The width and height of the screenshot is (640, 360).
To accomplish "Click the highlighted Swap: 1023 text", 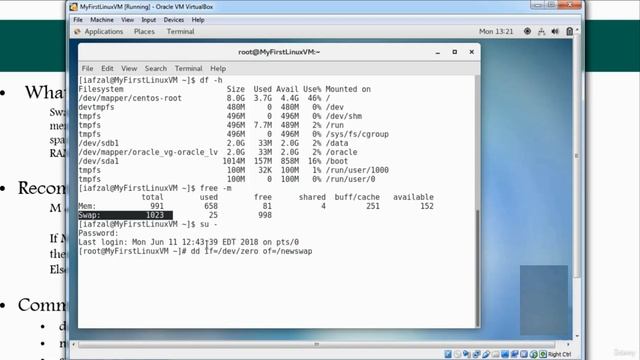I will [125, 215].
